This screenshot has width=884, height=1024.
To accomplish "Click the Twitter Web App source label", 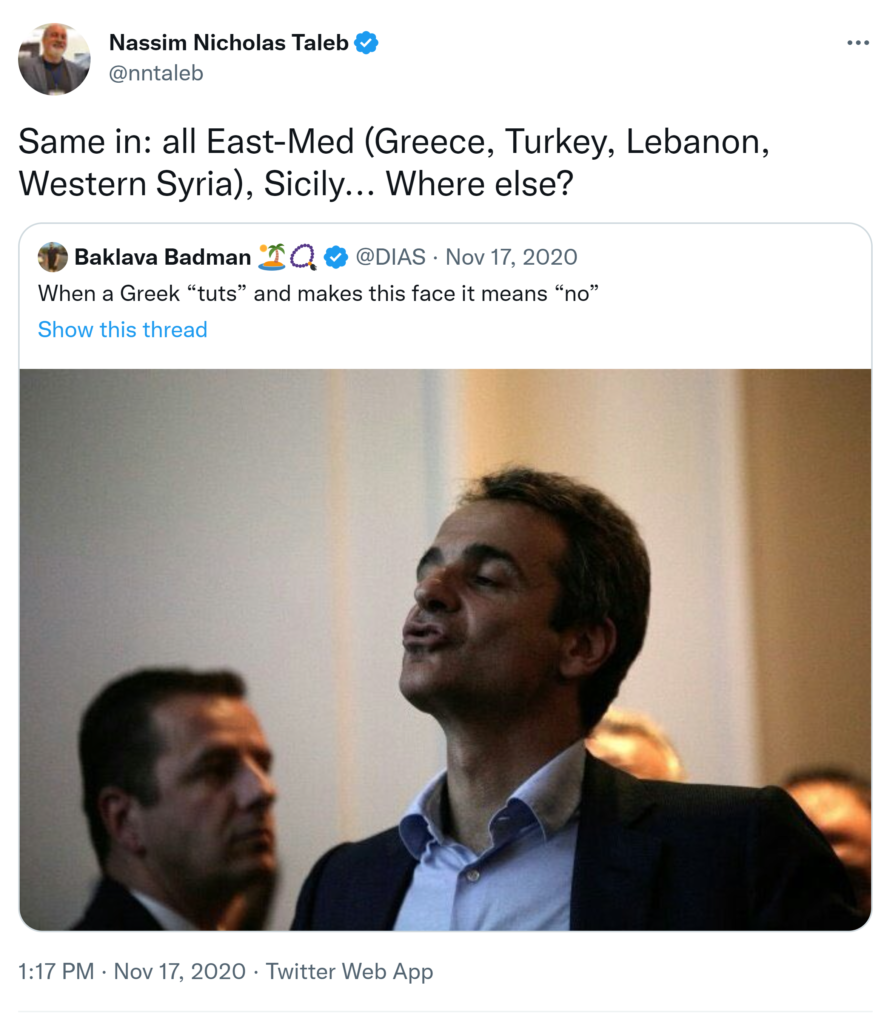I will coord(352,971).
